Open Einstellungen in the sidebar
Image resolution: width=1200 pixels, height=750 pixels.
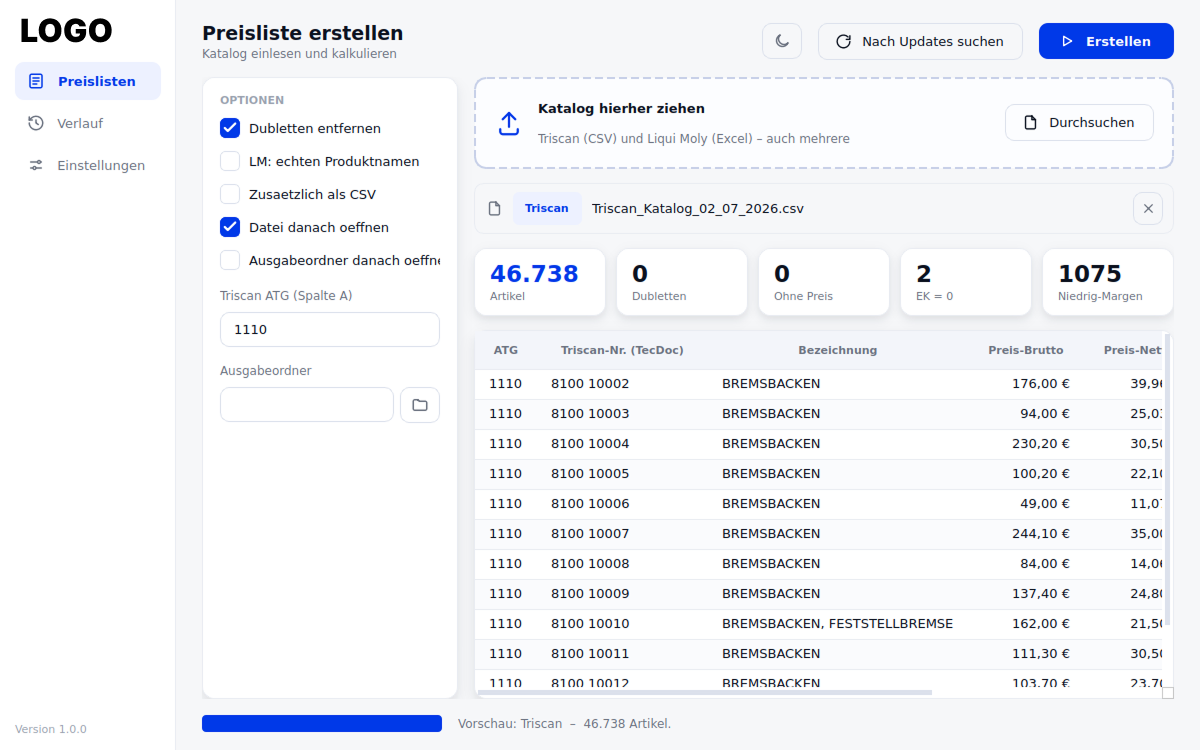[88, 165]
